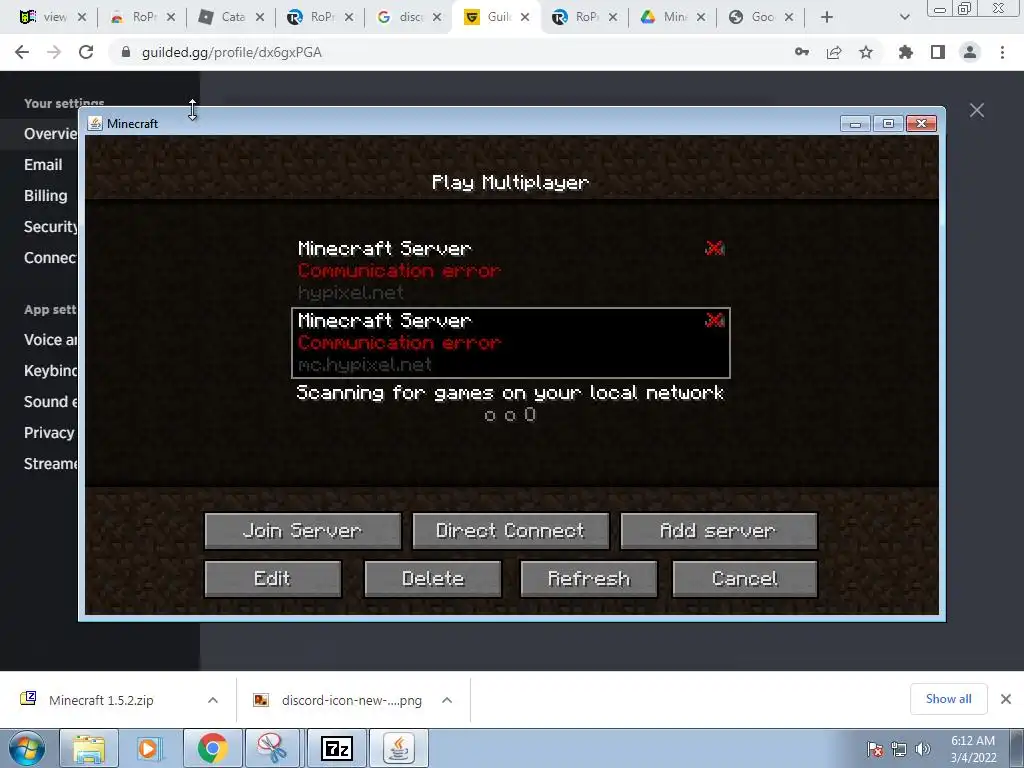
Task: Open the Chrome three-dot menu
Action: tap(1002, 52)
